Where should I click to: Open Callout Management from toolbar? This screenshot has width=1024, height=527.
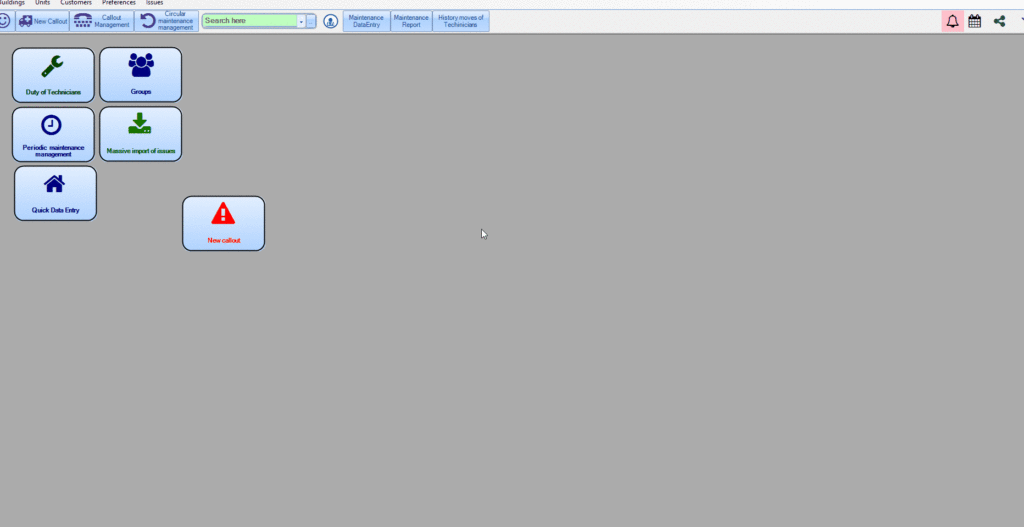click(103, 21)
